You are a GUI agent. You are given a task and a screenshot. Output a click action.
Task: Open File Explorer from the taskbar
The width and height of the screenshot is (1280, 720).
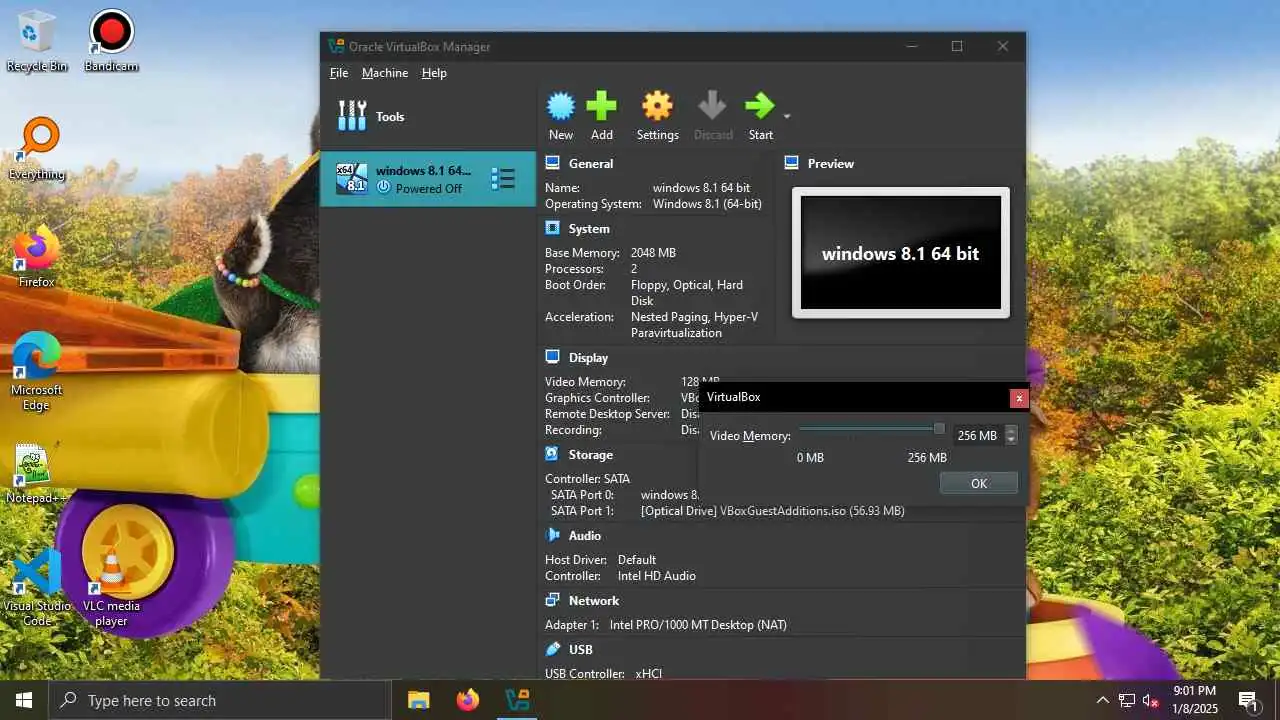pyautogui.click(x=418, y=700)
